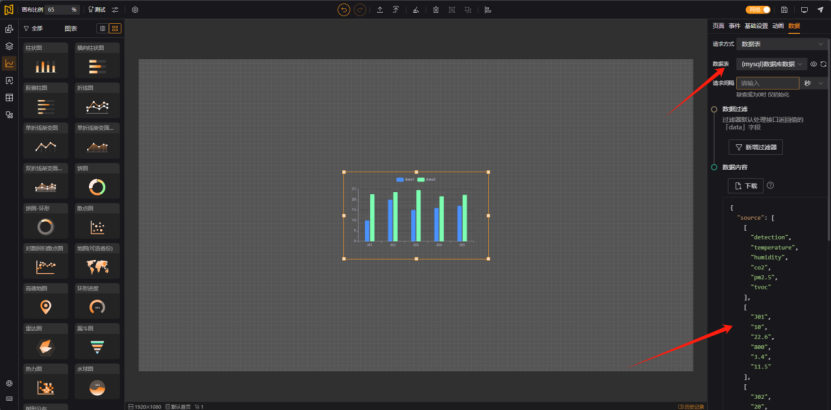Switch component library to list view
Screen dimensions: 831x410
pos(103,29)
